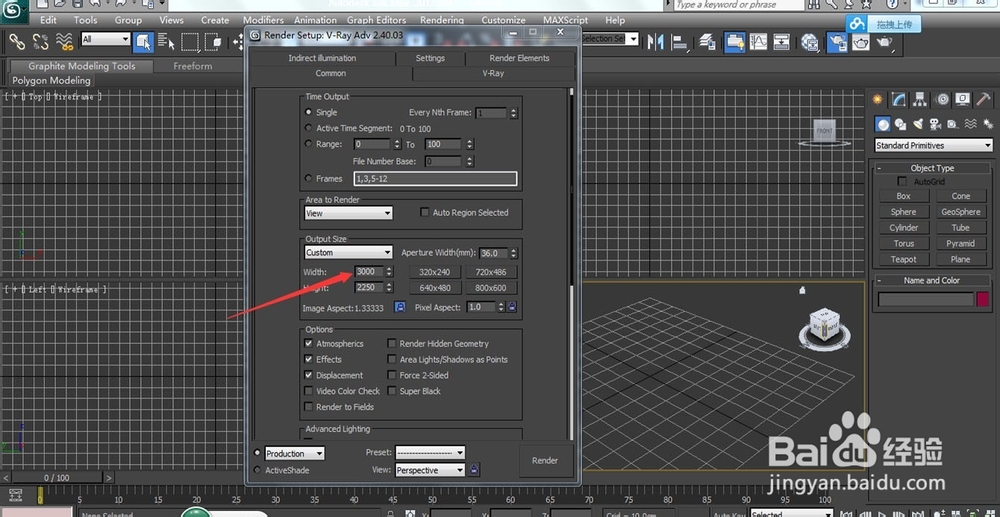Open the Schematic View icon
This screenshot has width=1000, height=517.
782,42
